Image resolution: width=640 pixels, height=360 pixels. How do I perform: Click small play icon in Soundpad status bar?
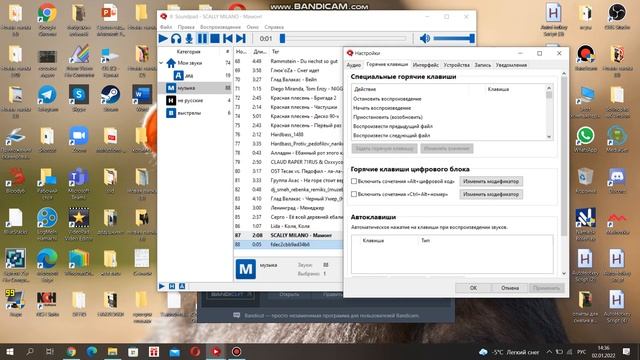pos(162,287)
